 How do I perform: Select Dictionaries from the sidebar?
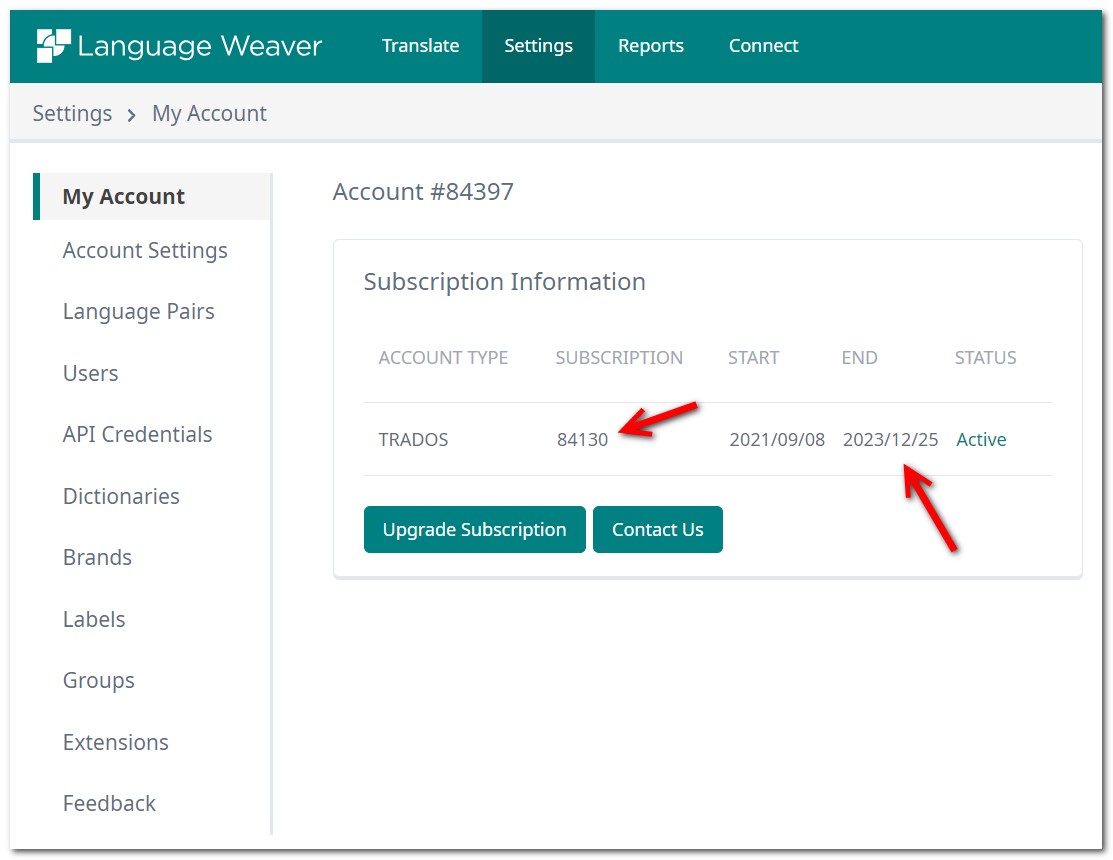[121, 496]
